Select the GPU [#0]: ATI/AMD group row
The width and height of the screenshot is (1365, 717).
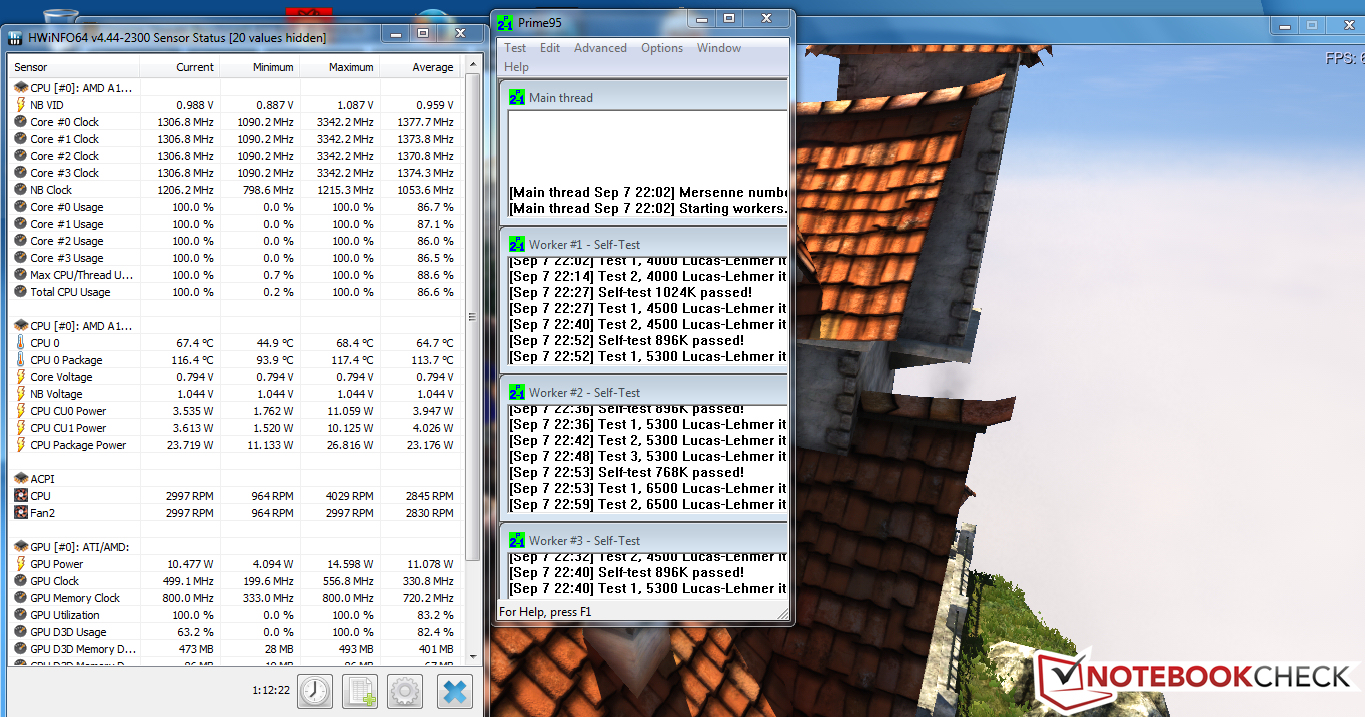236,547
